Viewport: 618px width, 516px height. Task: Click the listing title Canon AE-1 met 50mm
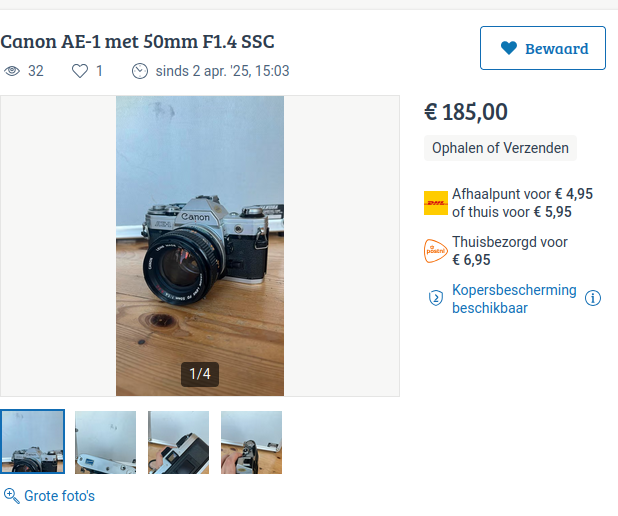pyautogui.click(x=137, y=41)
